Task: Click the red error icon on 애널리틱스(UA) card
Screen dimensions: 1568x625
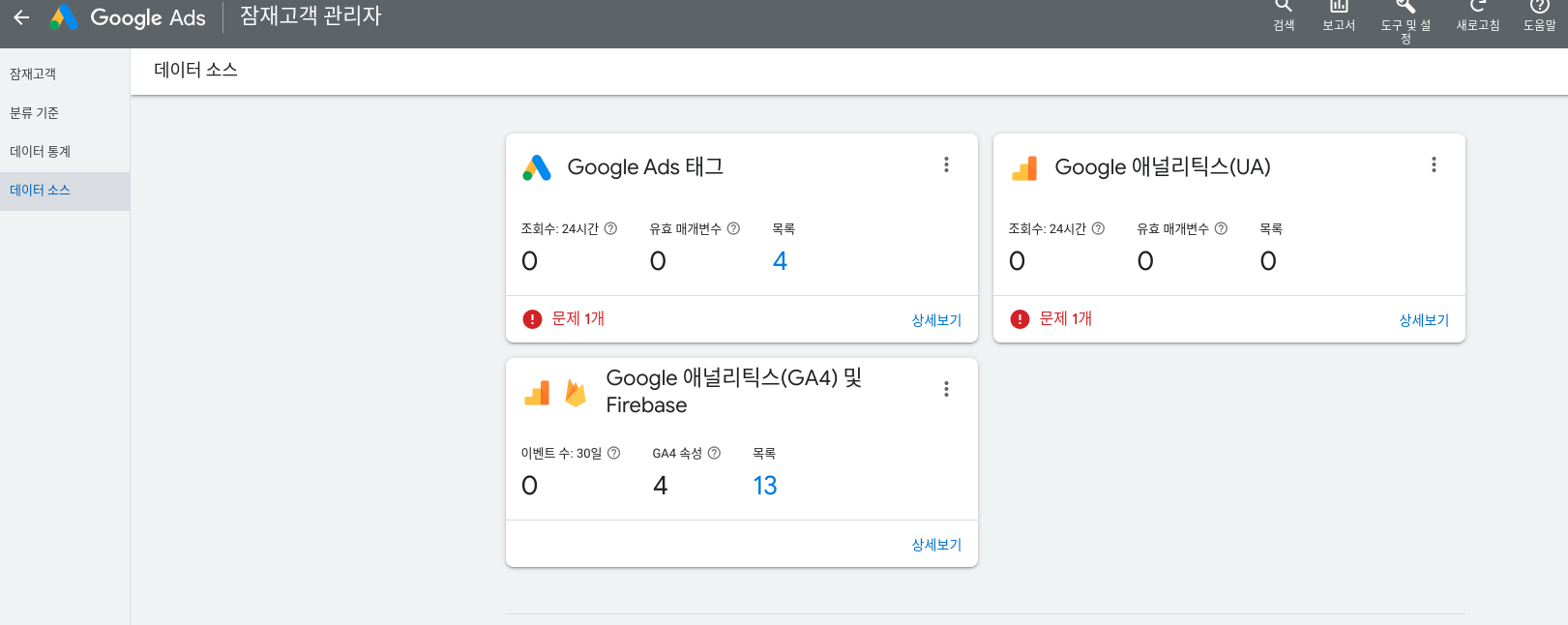Action: (x=1020, y=319)
